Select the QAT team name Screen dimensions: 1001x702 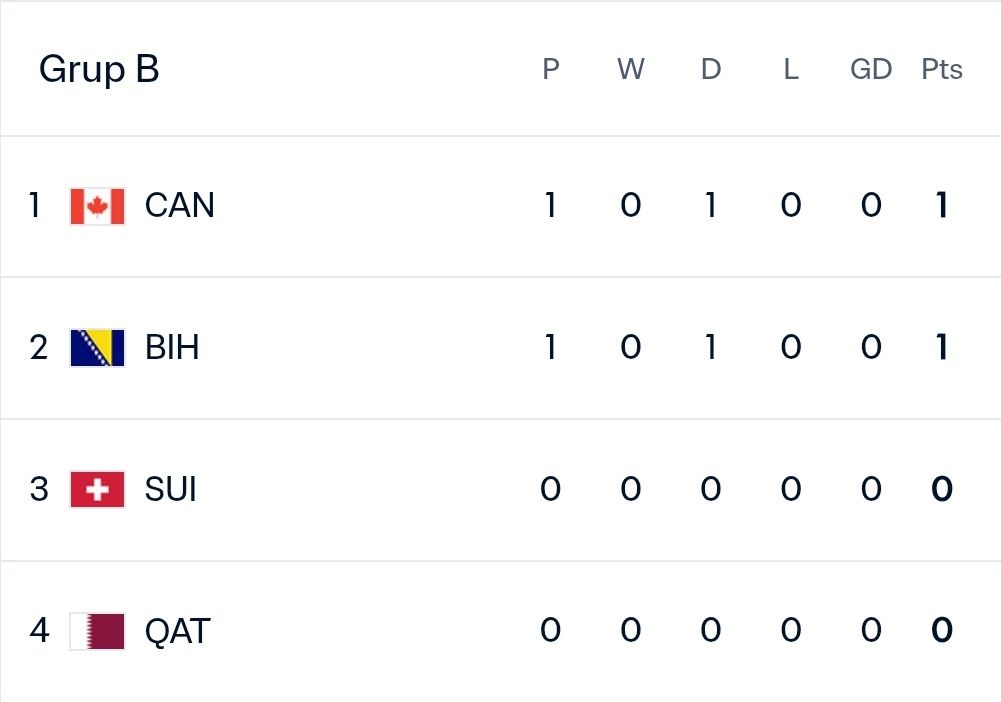click(177, 632)
